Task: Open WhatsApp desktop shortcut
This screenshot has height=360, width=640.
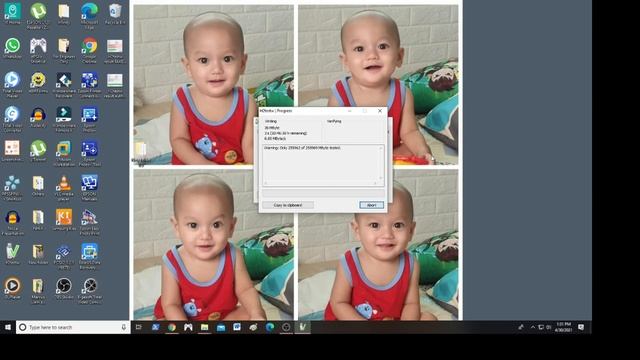Action: point(12,50)
